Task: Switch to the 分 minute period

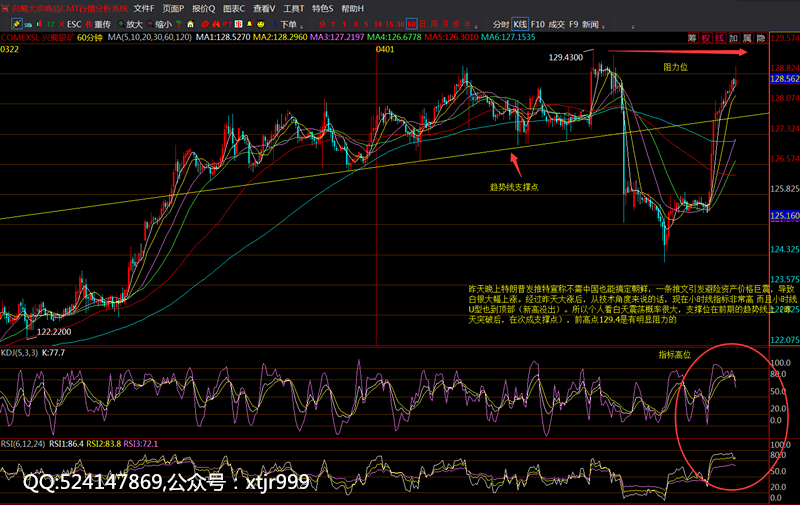Action: [x=322, y=24]
